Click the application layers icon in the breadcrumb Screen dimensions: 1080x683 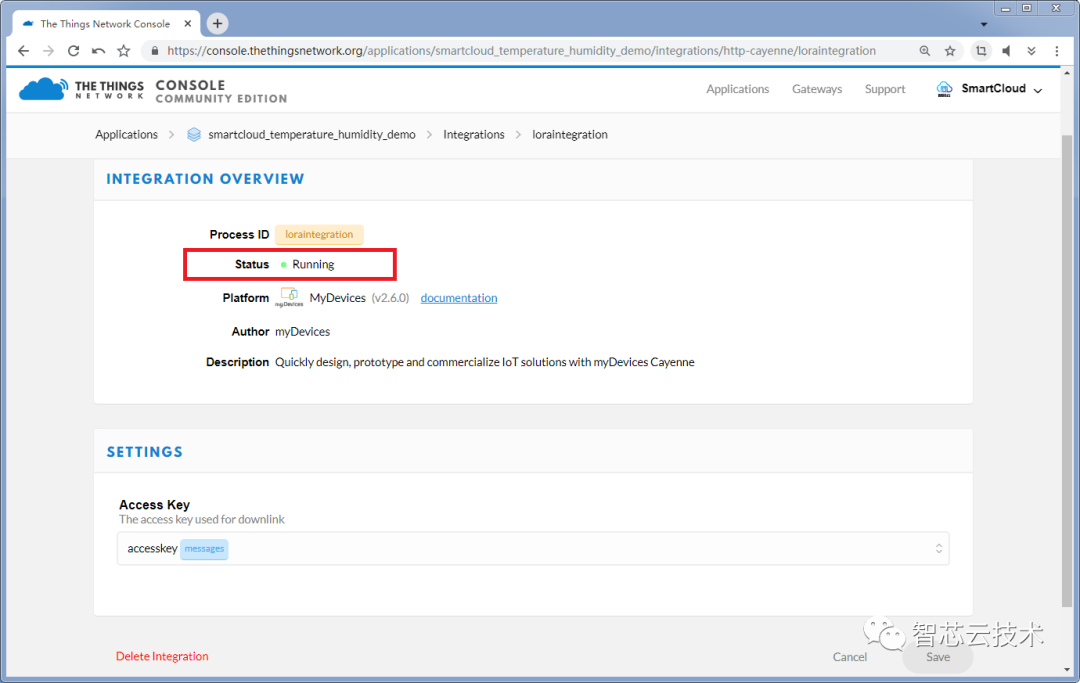point(194,134)
